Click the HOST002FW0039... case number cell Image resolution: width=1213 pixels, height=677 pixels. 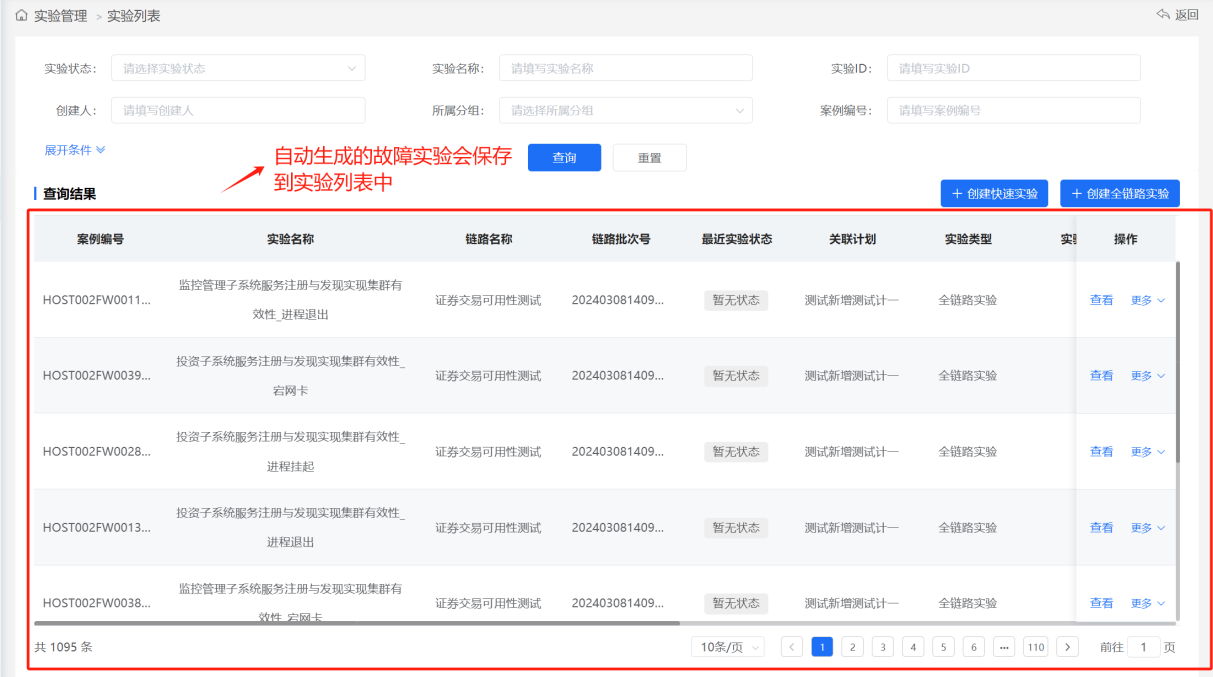(x=97, y=376)
